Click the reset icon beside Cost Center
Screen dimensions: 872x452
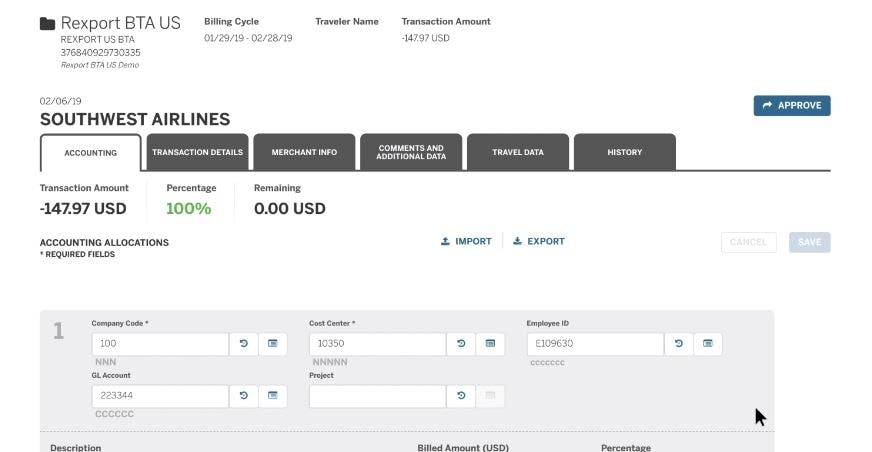460,344
